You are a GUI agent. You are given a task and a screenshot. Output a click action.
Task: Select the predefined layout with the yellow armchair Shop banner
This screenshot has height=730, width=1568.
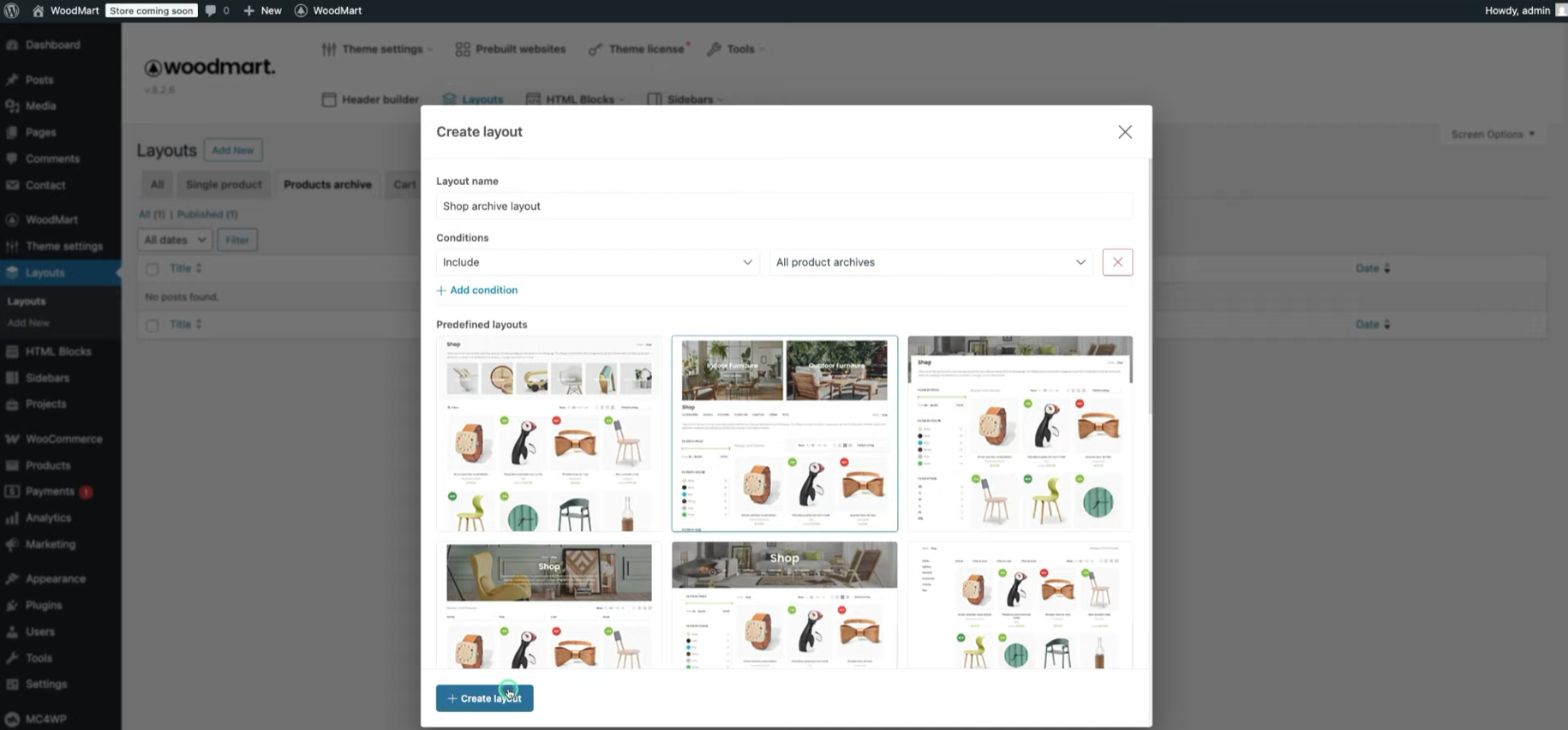548,605
